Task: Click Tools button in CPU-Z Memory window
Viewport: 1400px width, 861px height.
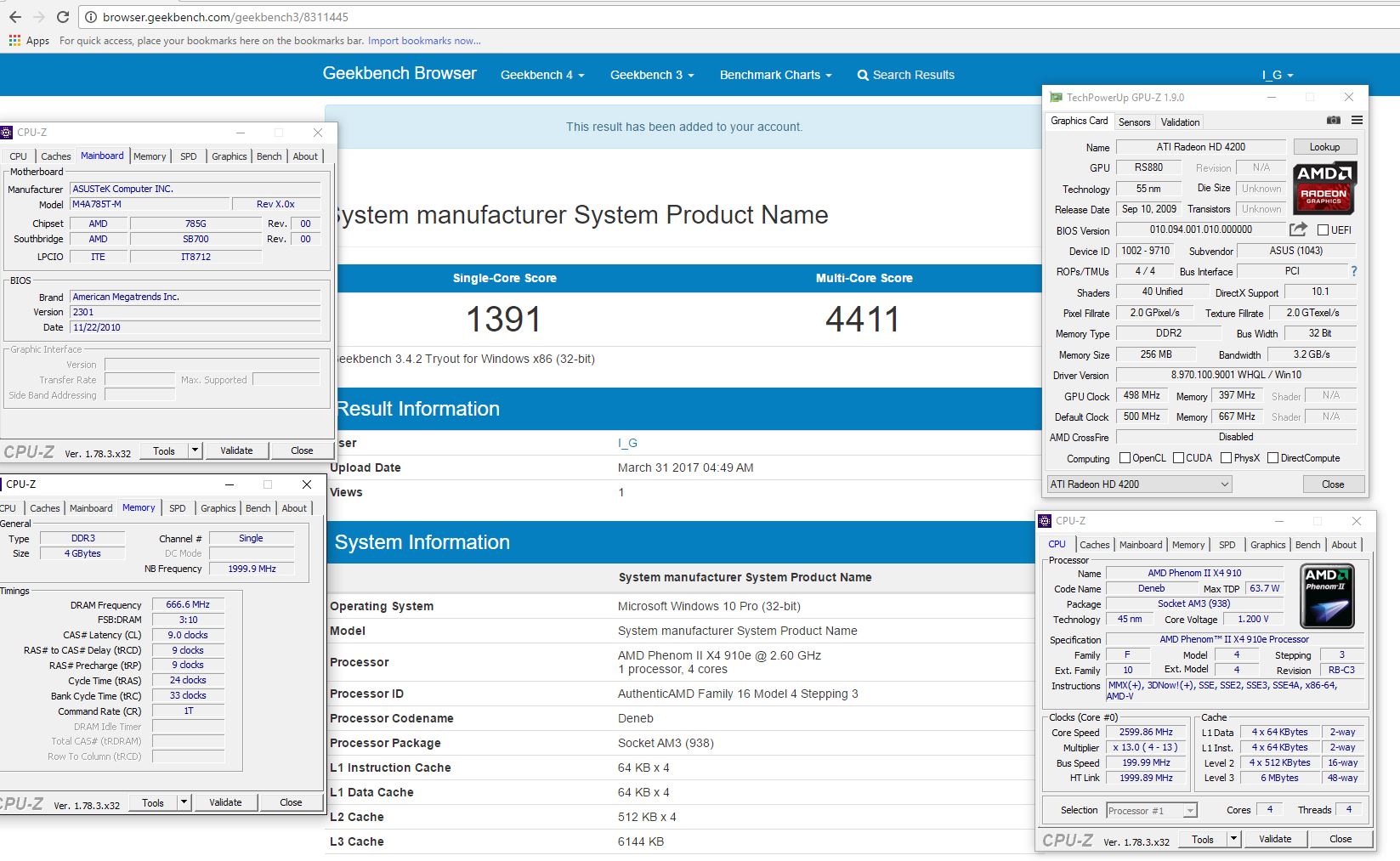Action: (153, 802)
